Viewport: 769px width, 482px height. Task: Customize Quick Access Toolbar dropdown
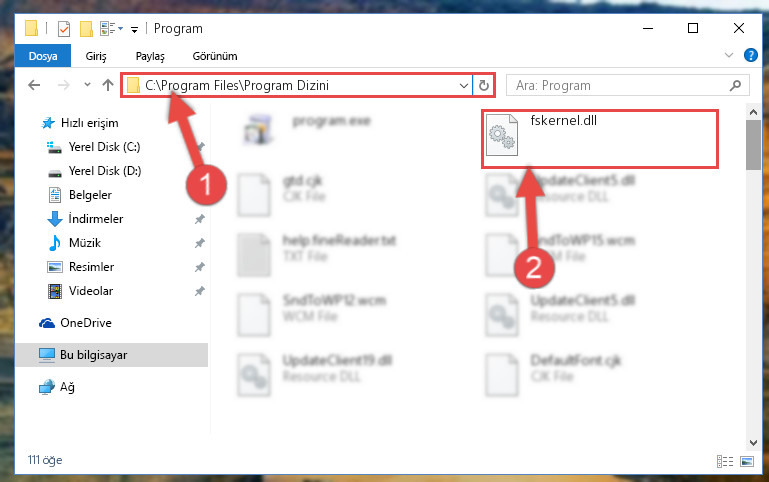click(x=134, y=29)
